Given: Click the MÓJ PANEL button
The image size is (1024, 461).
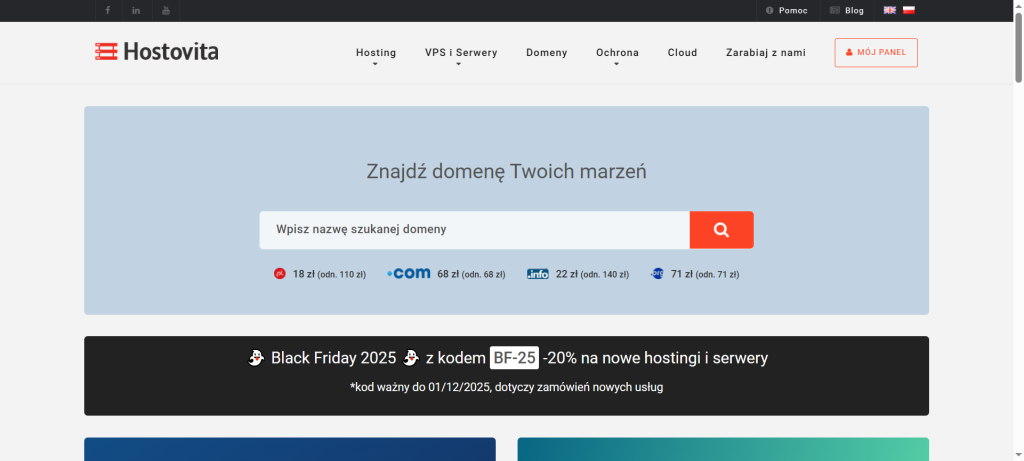Looking at the screenshot, I should pyautogui.click(x=876, y=52).
